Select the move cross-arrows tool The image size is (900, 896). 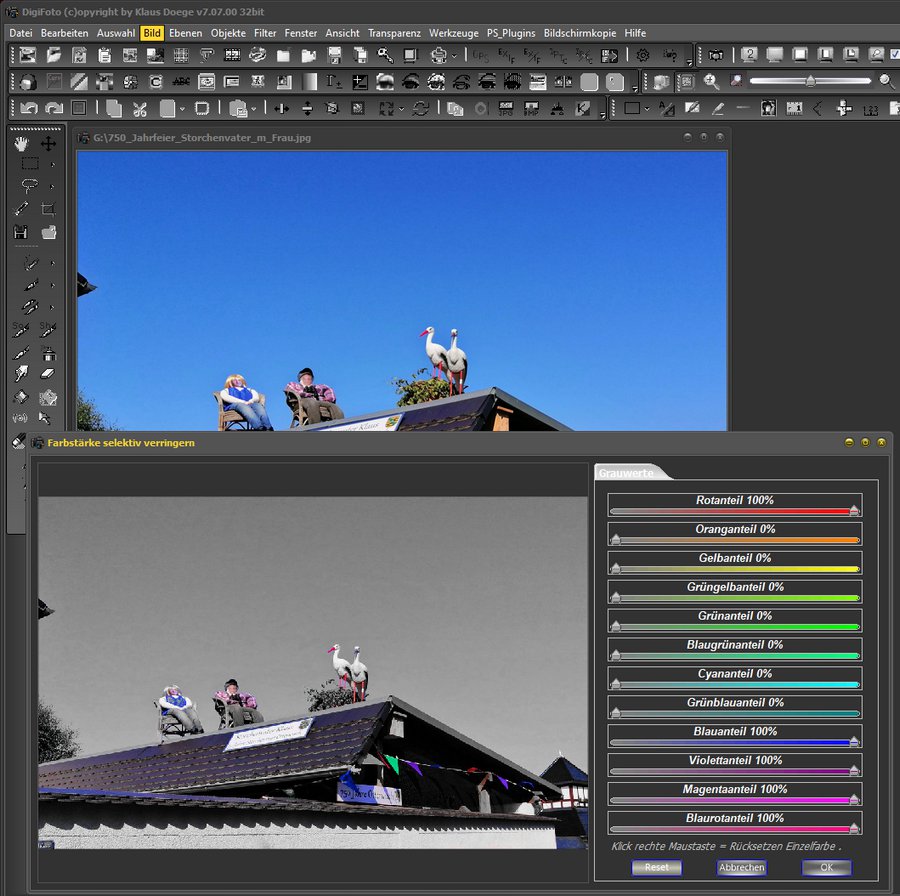click(48, 143)
